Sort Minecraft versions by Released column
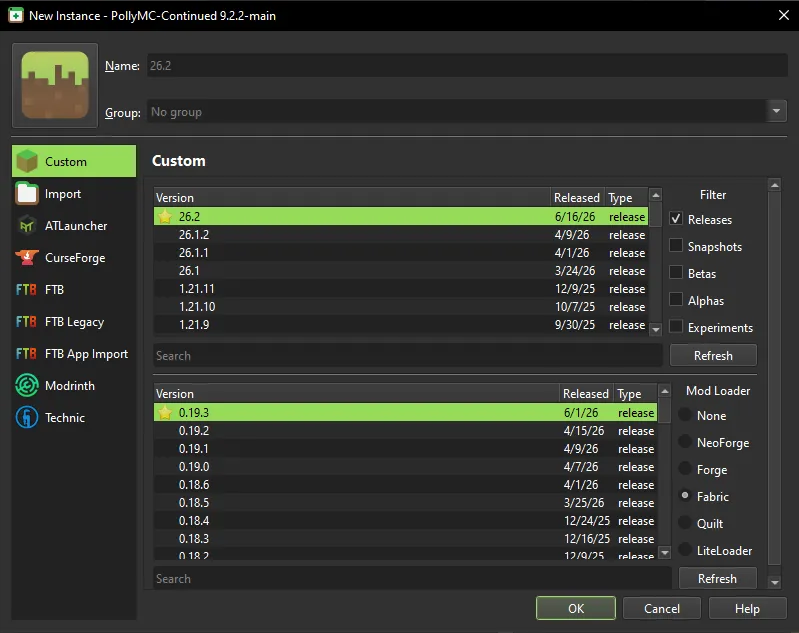Screen dimensions: 799x633 pyautogui.click(x=577, y=197)
